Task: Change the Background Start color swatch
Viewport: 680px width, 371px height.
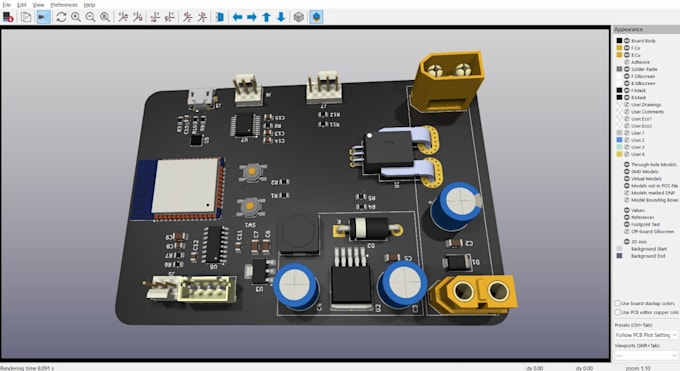Action: pos(619,249)
